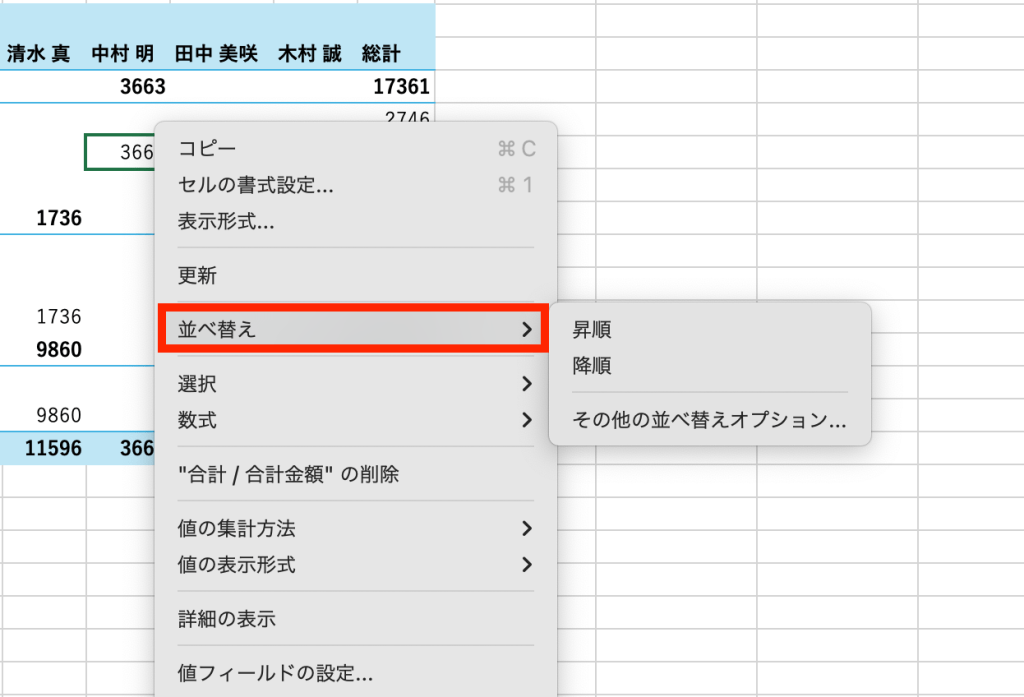Choose コピー from the context menu
This screenshot has height=697, width=1024.
pos(208,149)
